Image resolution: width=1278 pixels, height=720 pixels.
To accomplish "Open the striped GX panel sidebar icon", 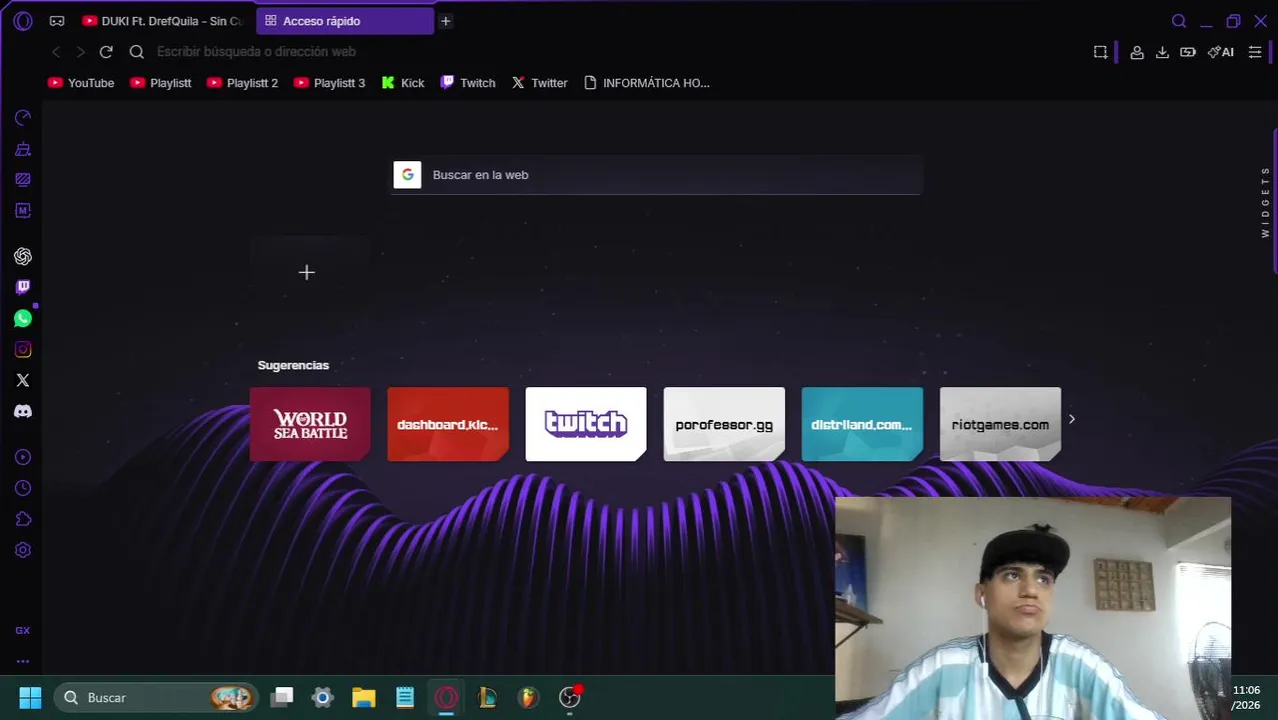I will [x=23, y=180].
